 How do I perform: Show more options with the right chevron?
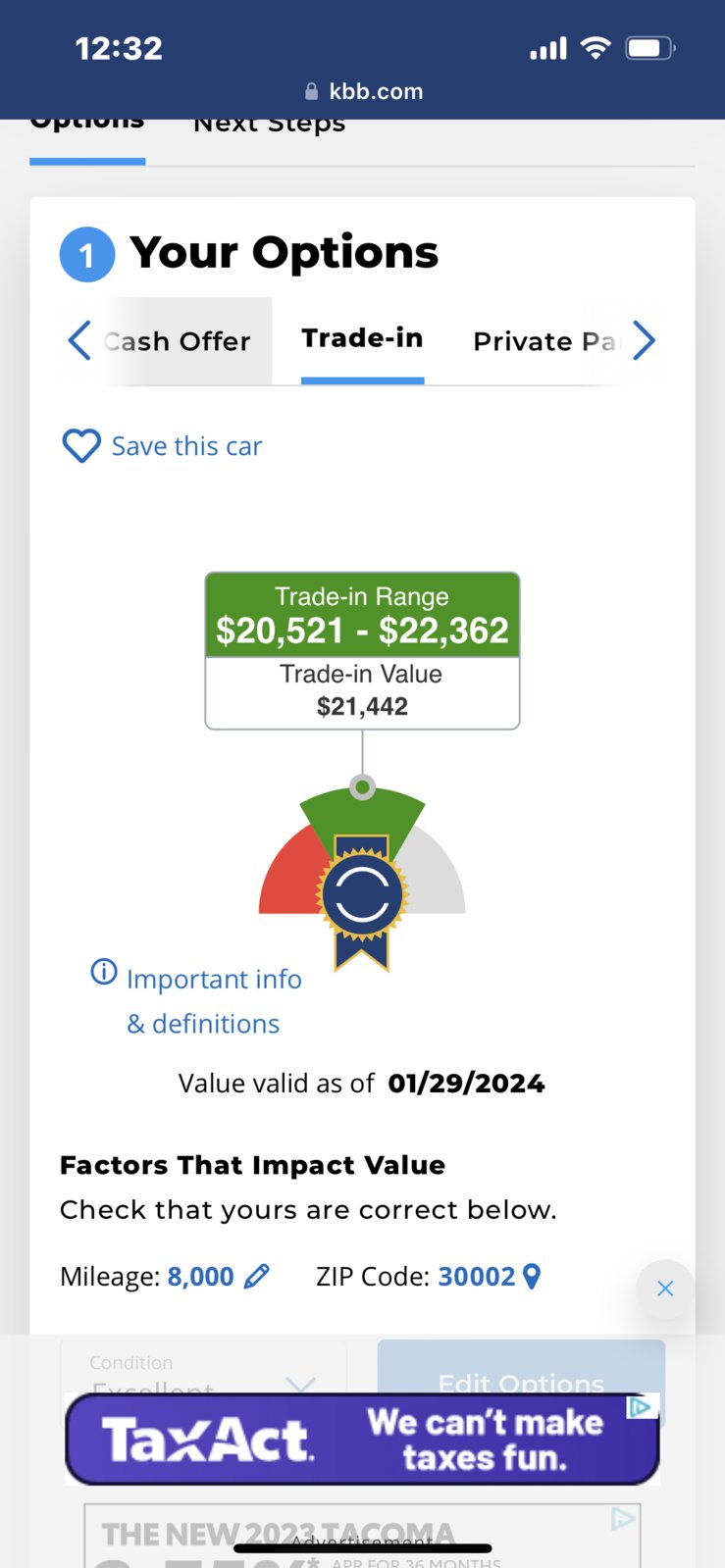[644, 340]
